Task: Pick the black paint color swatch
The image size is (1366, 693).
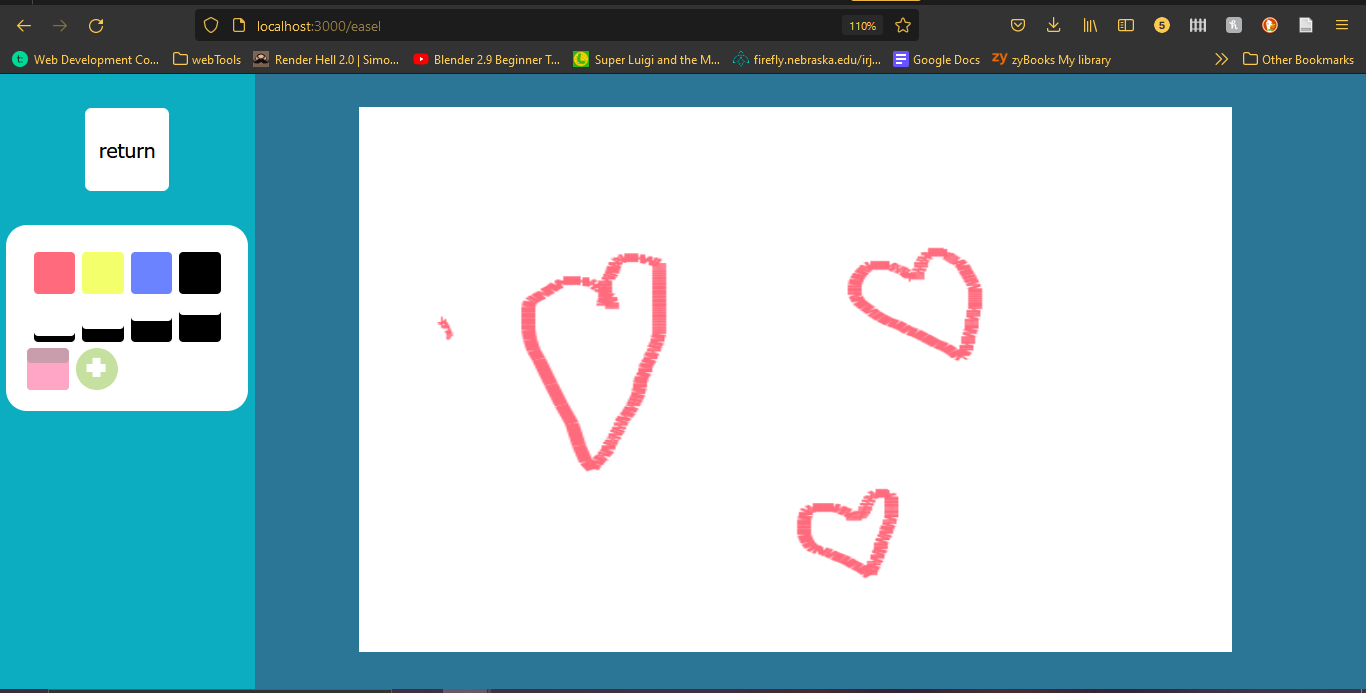Action: coord(200,273)
